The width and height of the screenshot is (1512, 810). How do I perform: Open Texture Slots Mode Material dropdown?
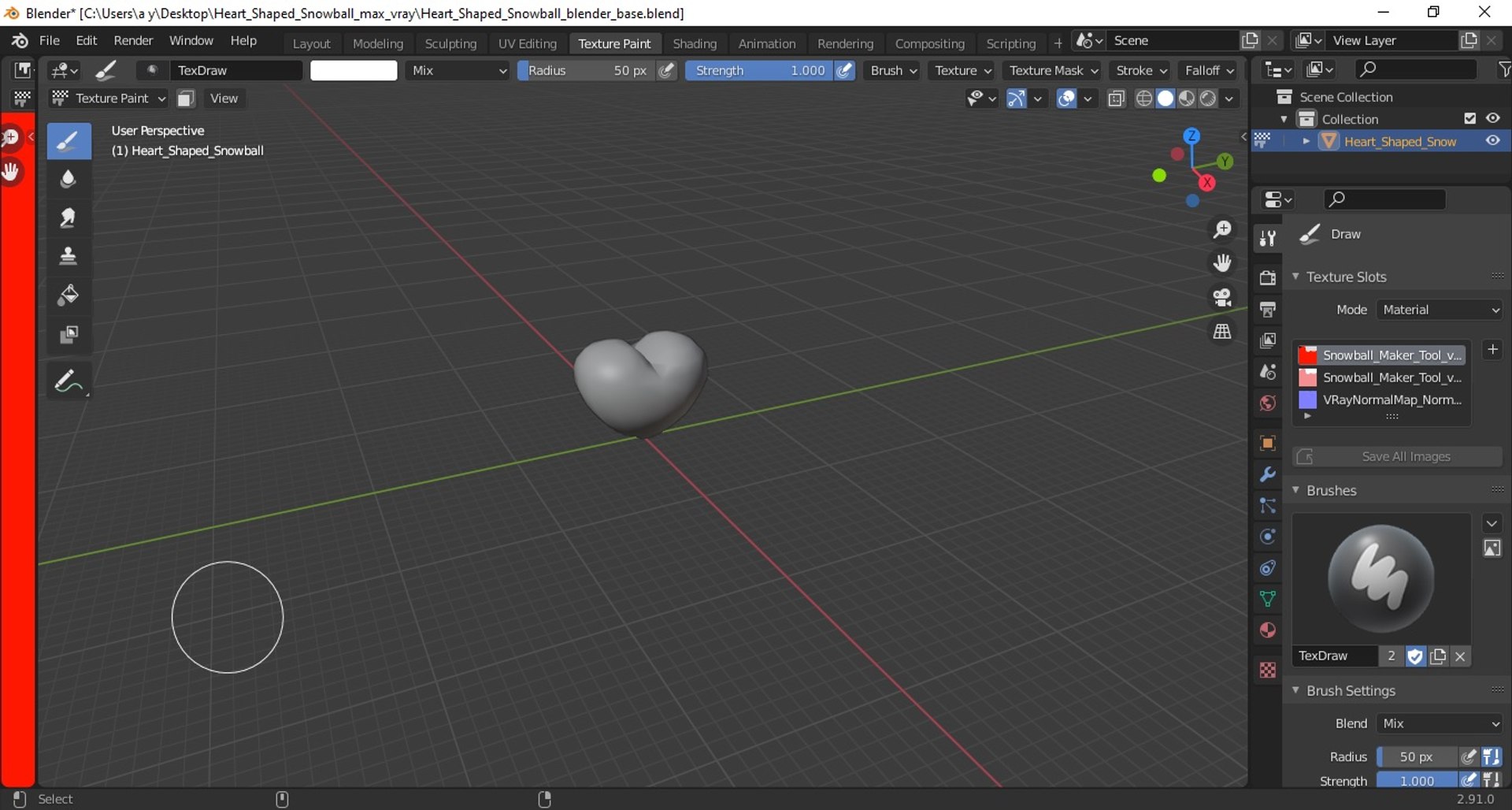point(1440,310)
